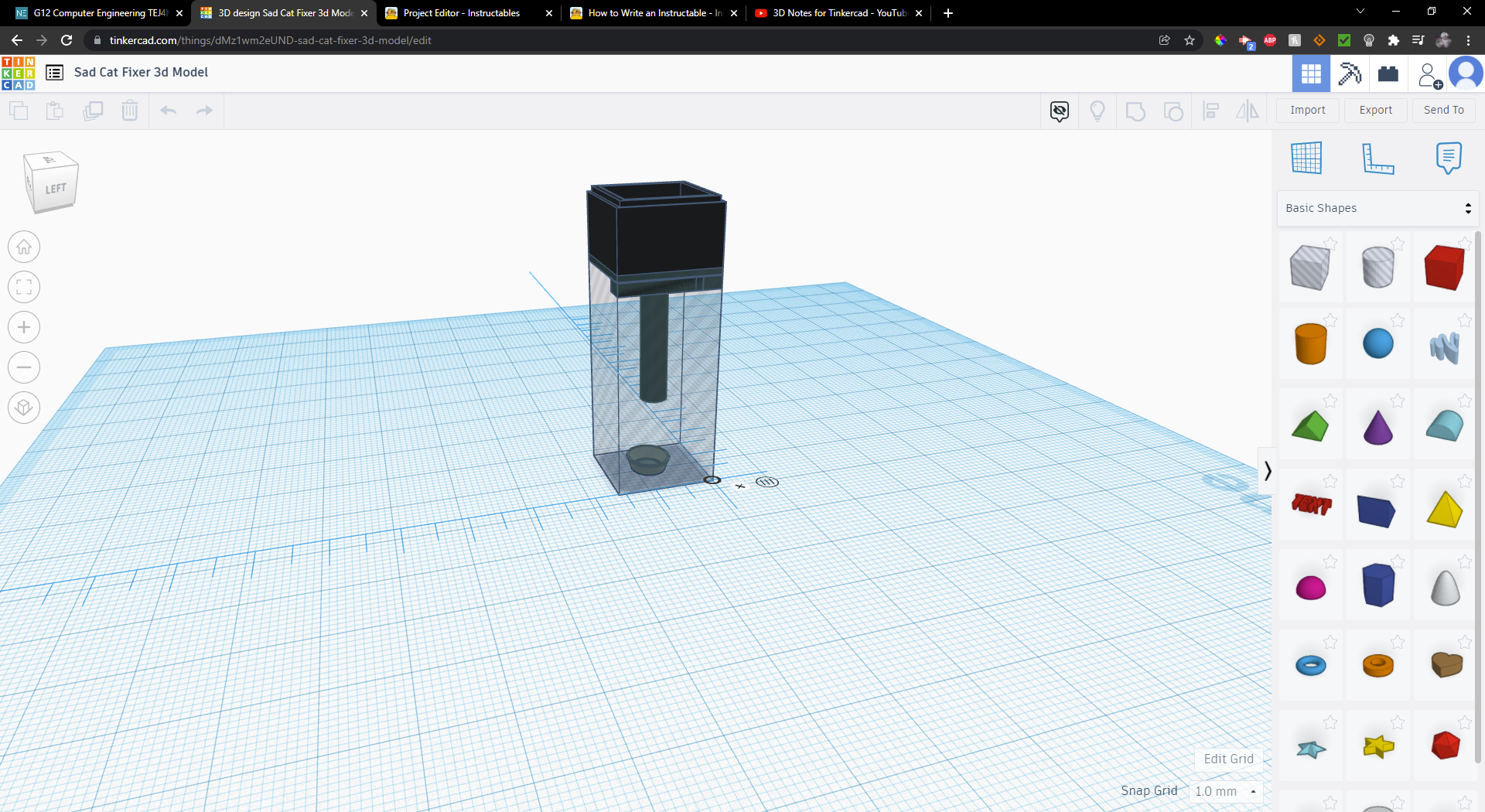Select the blue Polygon shape

click(1378, 585)
